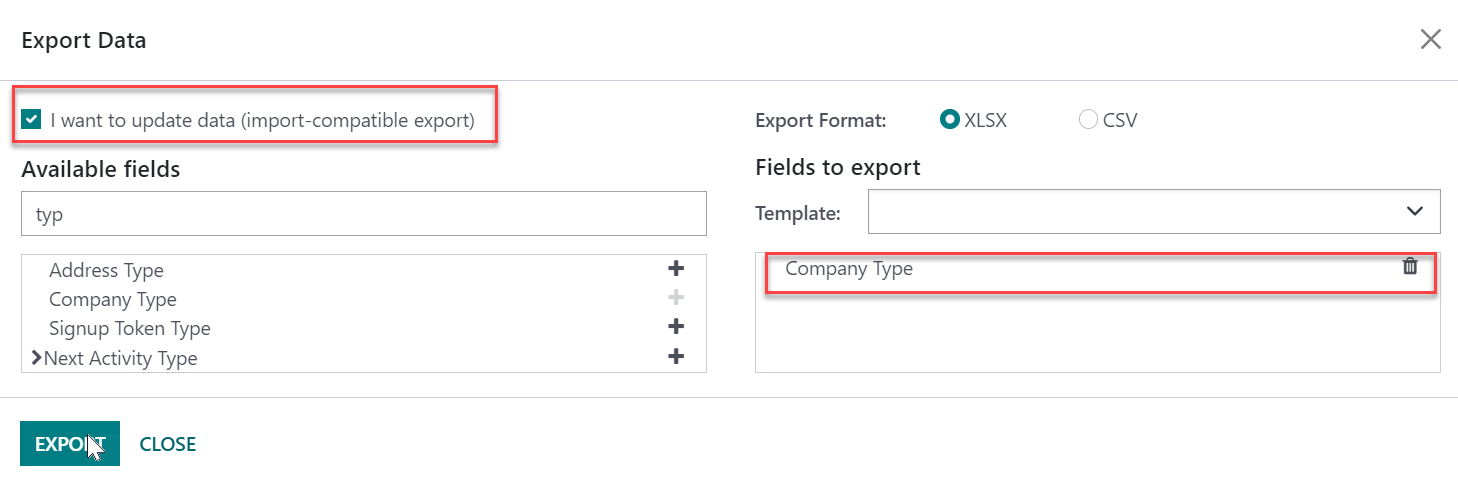Select Company Type in fields to export

coord(849,268)
